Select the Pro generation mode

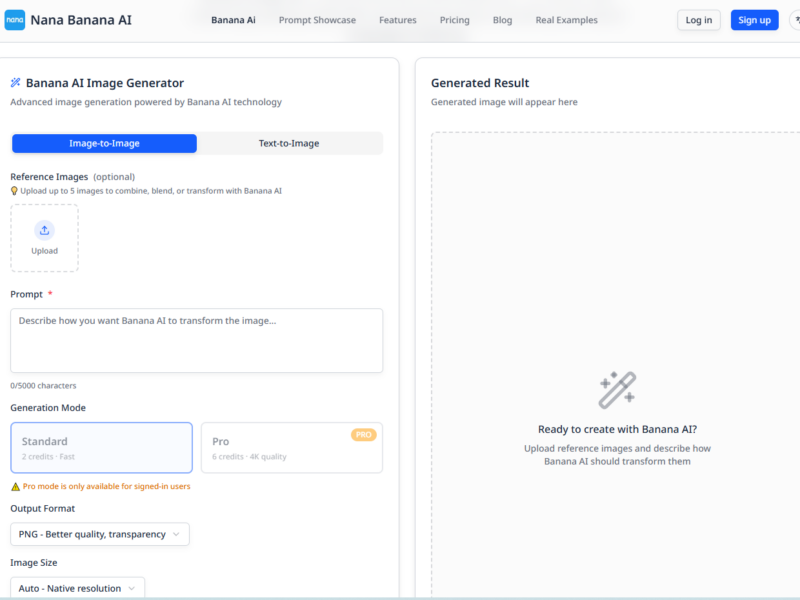291,447
